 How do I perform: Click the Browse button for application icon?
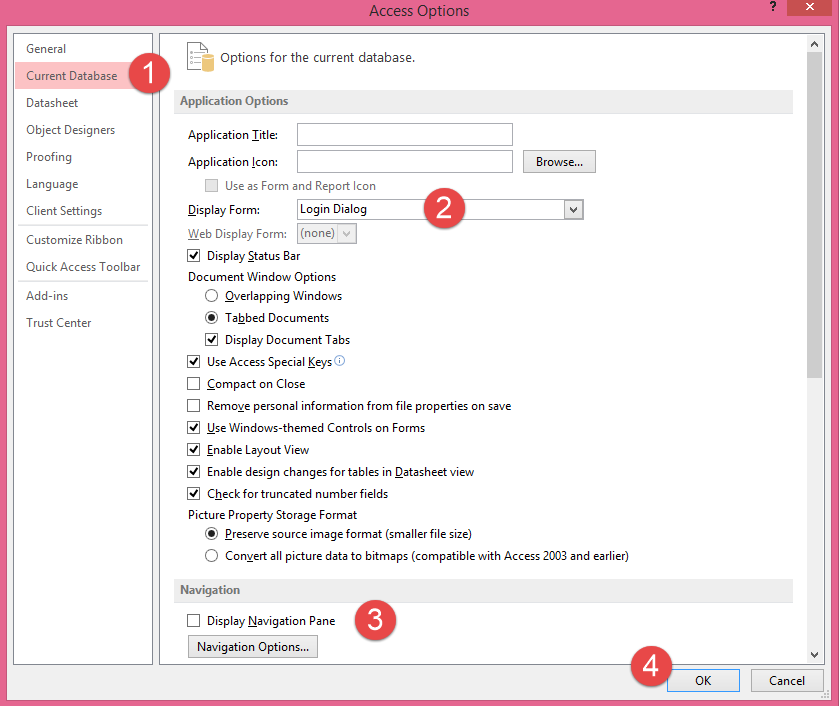point(559,162)
